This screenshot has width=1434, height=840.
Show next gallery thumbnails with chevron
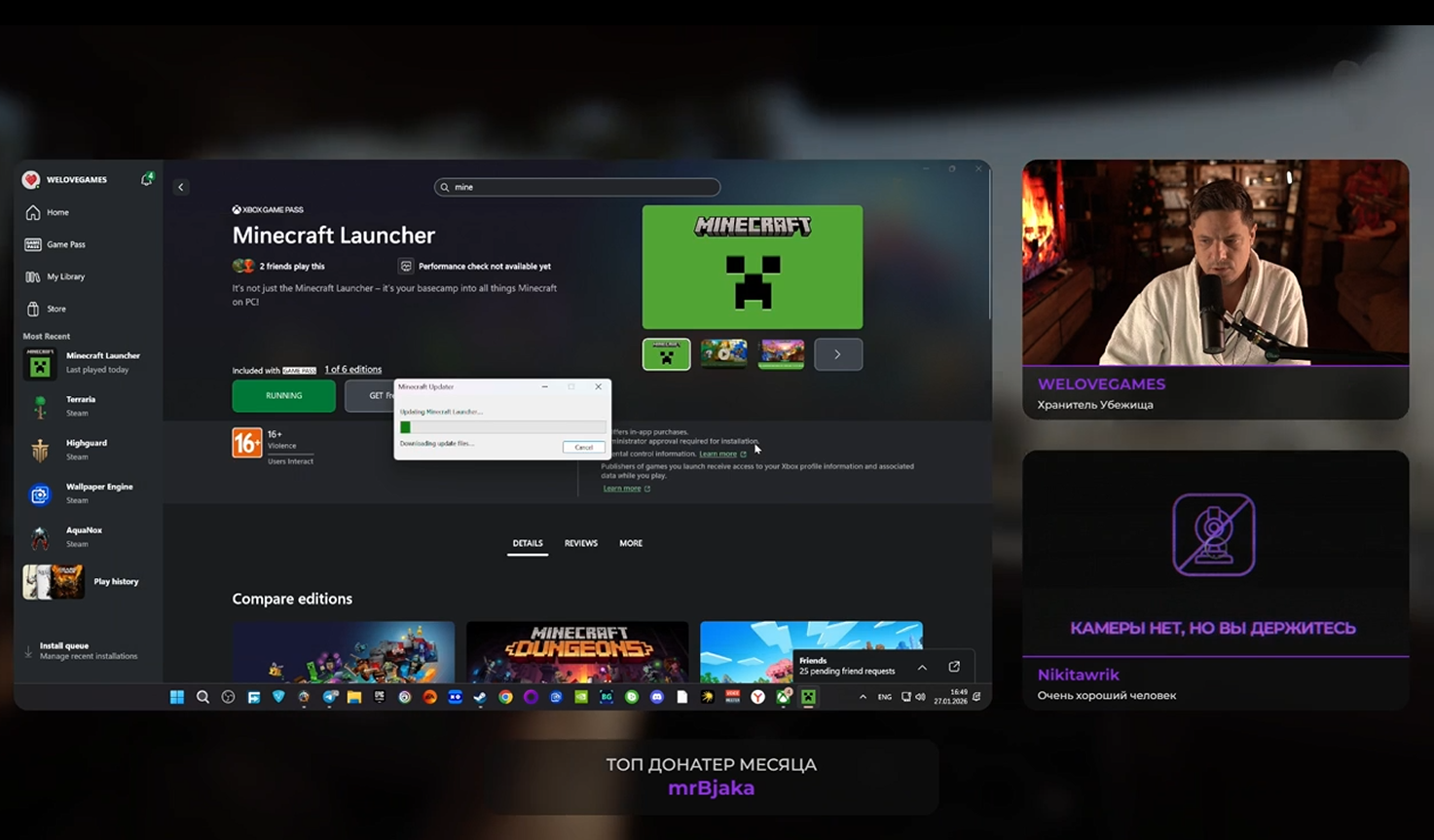(838, 354)
